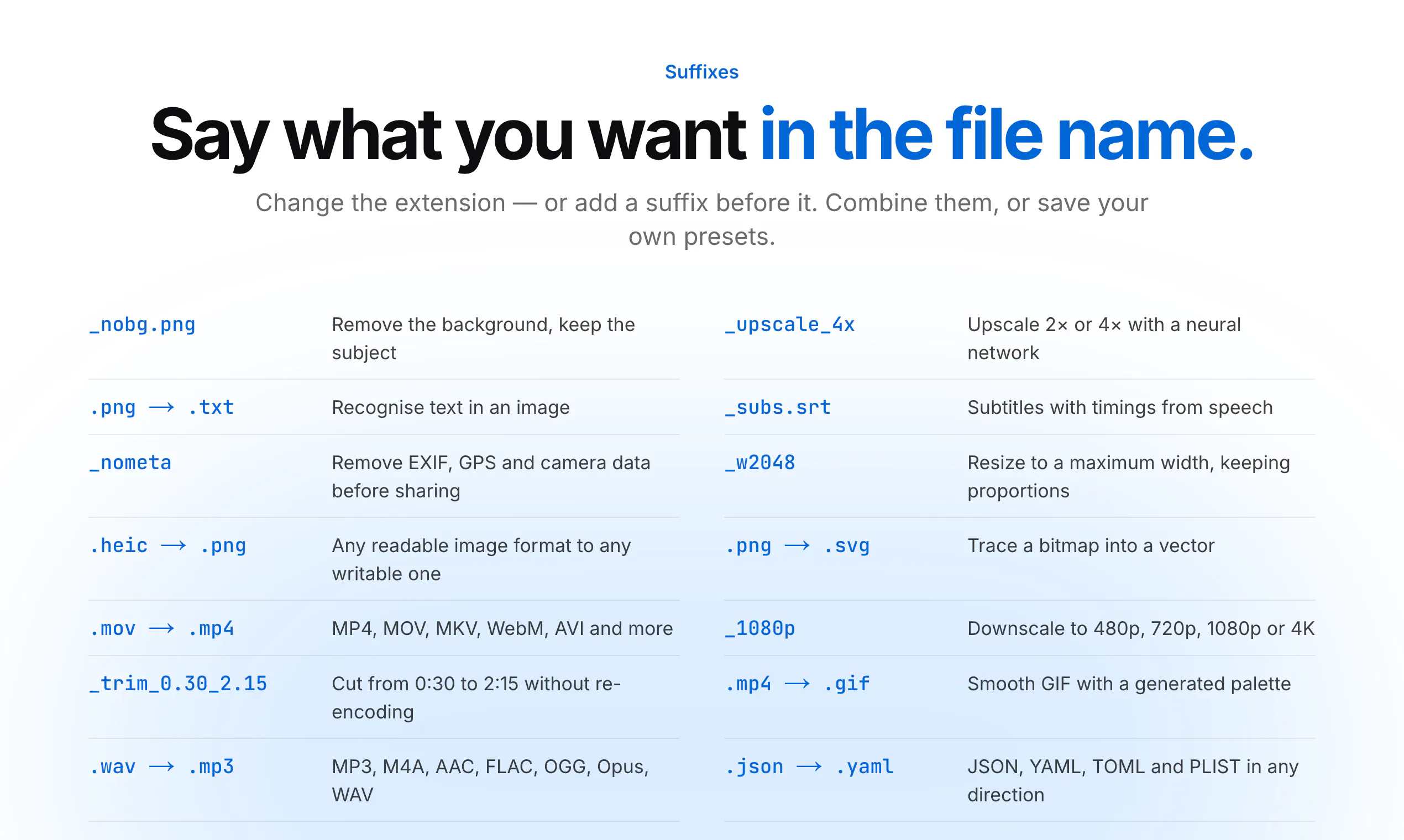1404x840 pixels.
Task: Click arrow between .mov and .mp4
Action: (161, 629)
